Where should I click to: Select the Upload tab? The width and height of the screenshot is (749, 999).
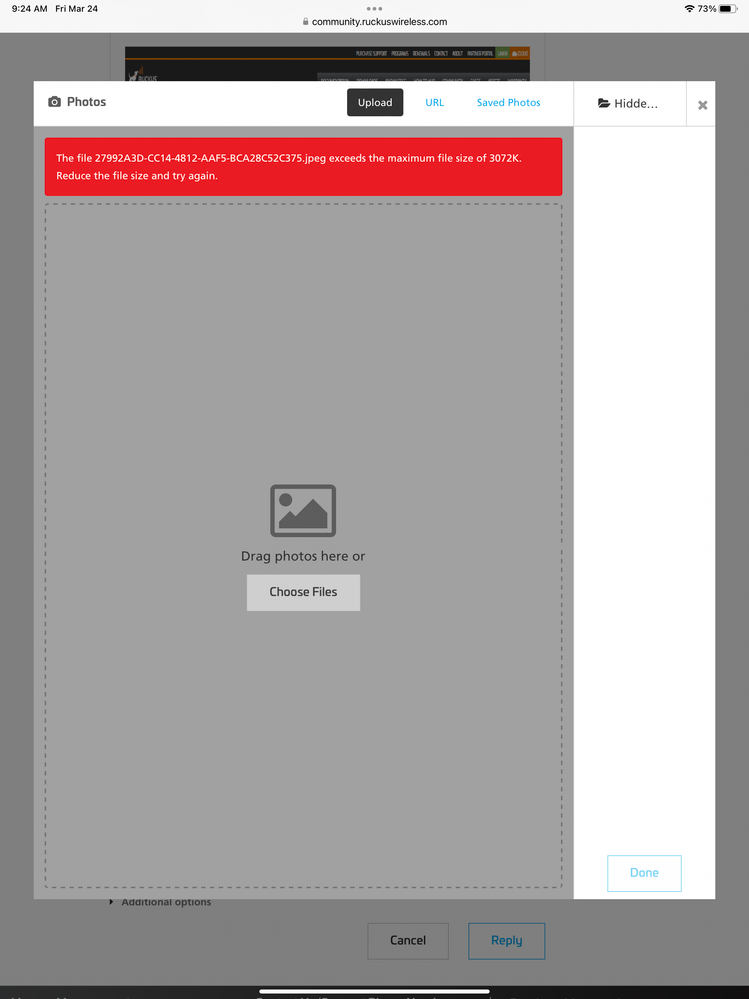(374, 103)
